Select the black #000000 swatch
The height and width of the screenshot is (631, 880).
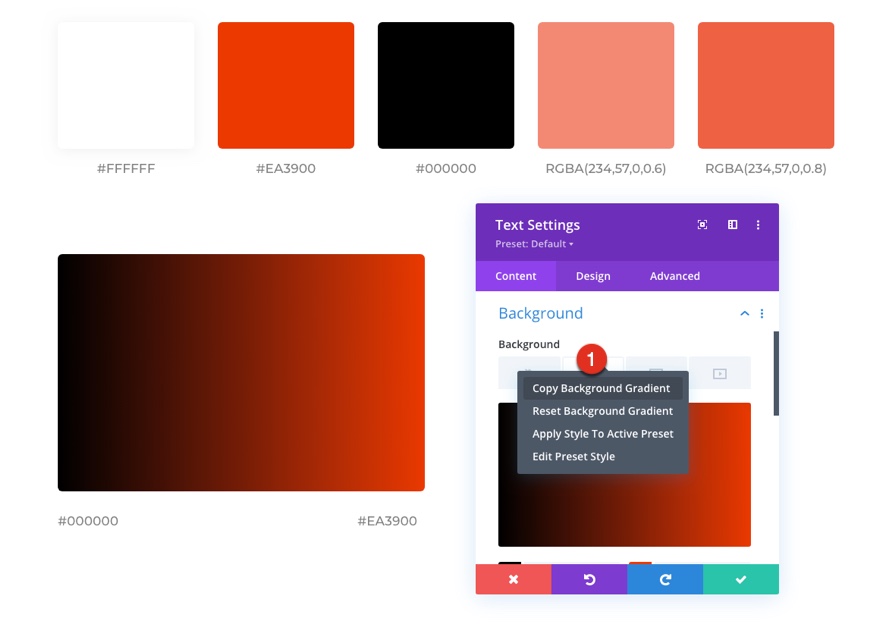[x=446, y=85]
